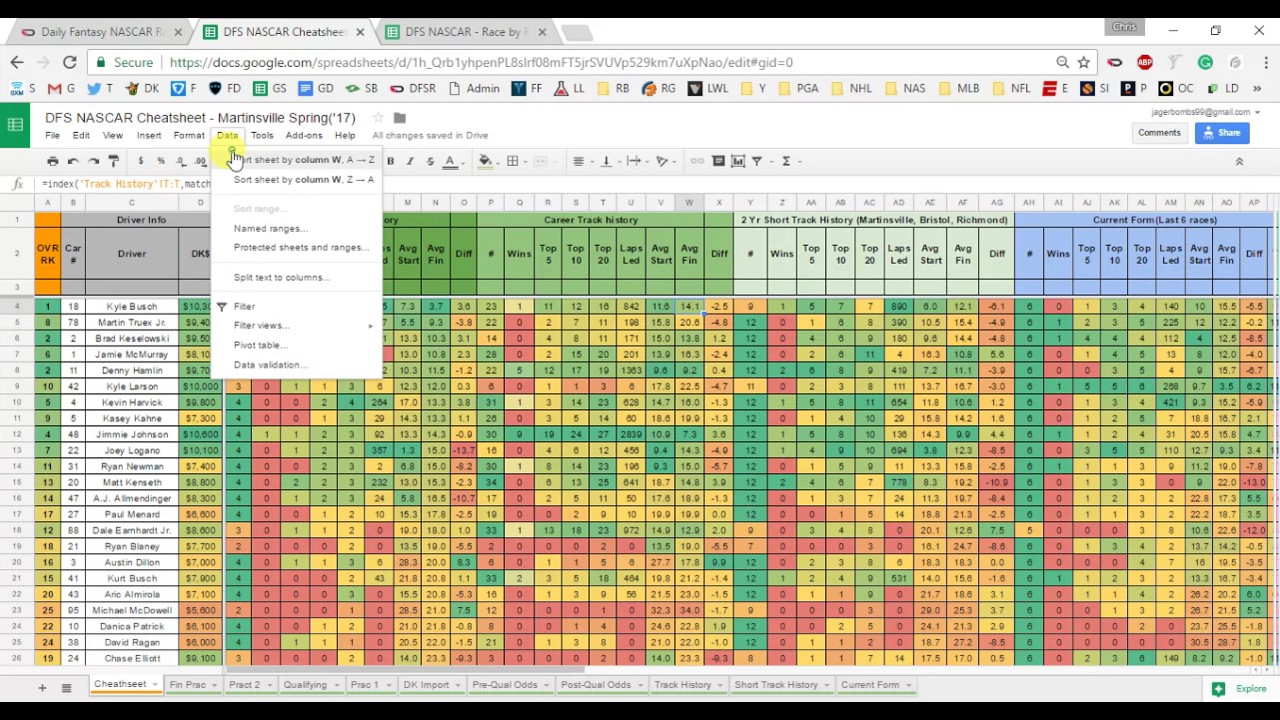Go back in browser history
Image resolution: width=1280 pixels, height=720 pixels.
[17, 62]
